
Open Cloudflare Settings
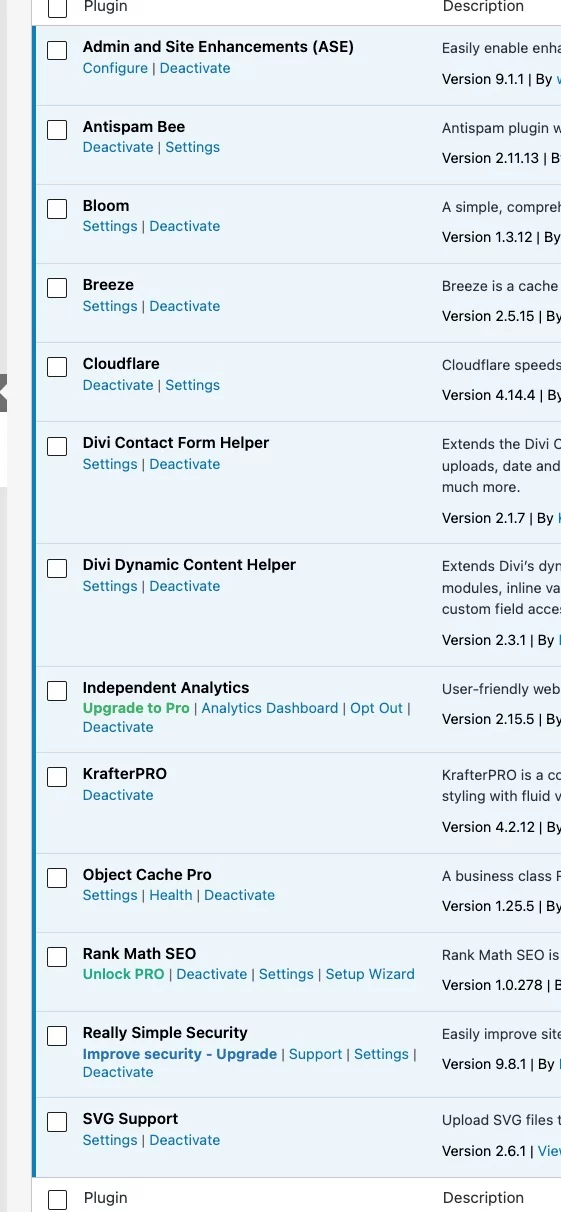pyautogui.click(x=193, y=385)
